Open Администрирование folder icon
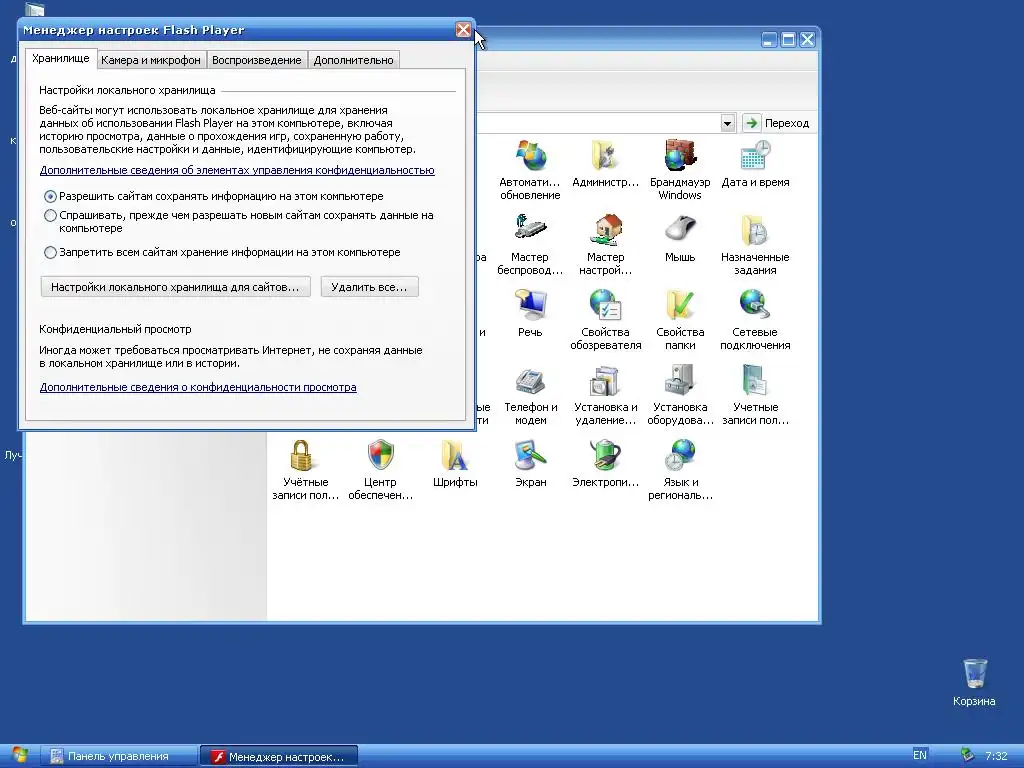1024x768 pixels. coord(605,155)
